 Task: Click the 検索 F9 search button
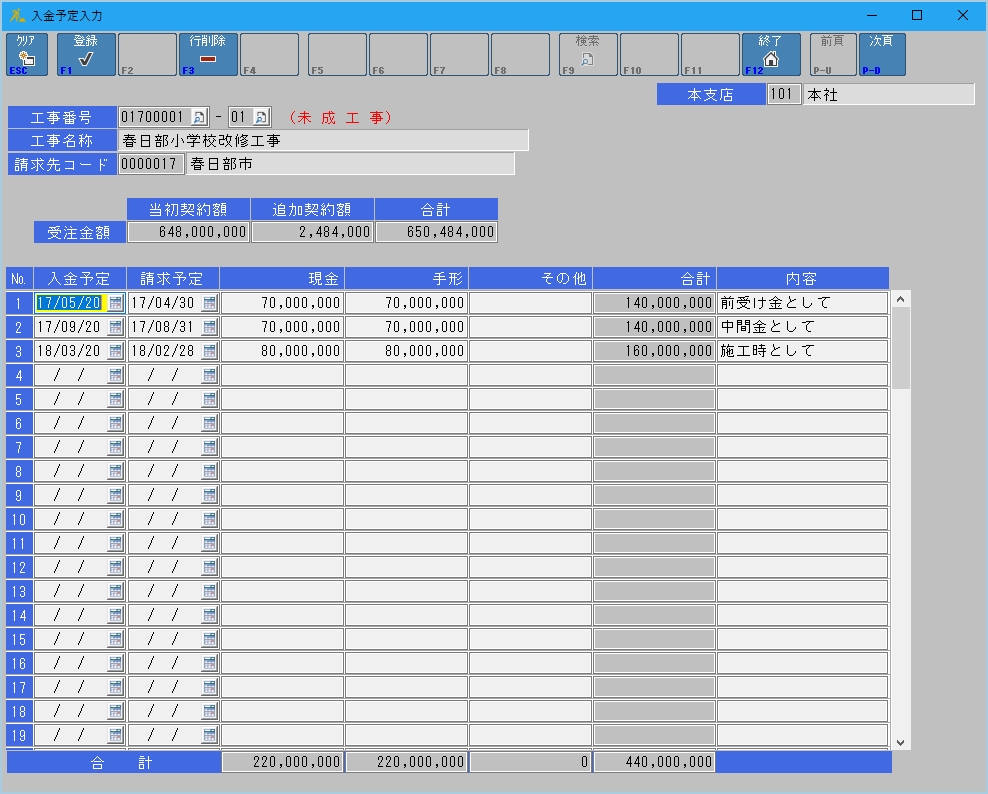pyautogui.click(x=587, y=55)
